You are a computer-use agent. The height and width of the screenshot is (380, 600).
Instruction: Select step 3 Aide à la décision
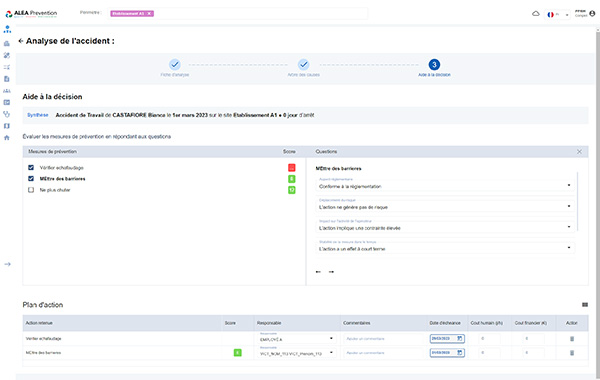click(434, 68)
